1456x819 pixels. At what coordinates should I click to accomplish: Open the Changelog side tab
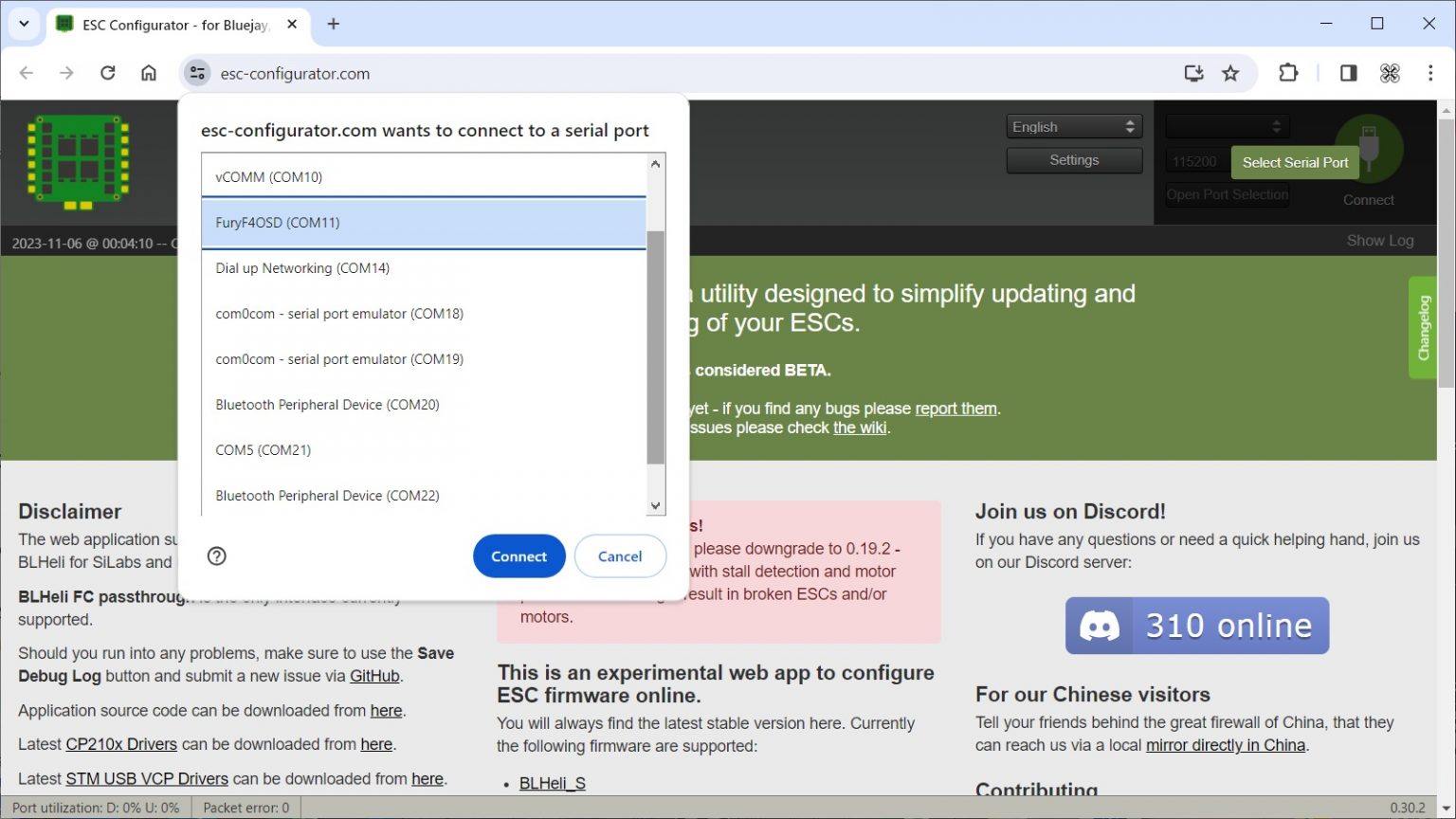(1423, 328)
